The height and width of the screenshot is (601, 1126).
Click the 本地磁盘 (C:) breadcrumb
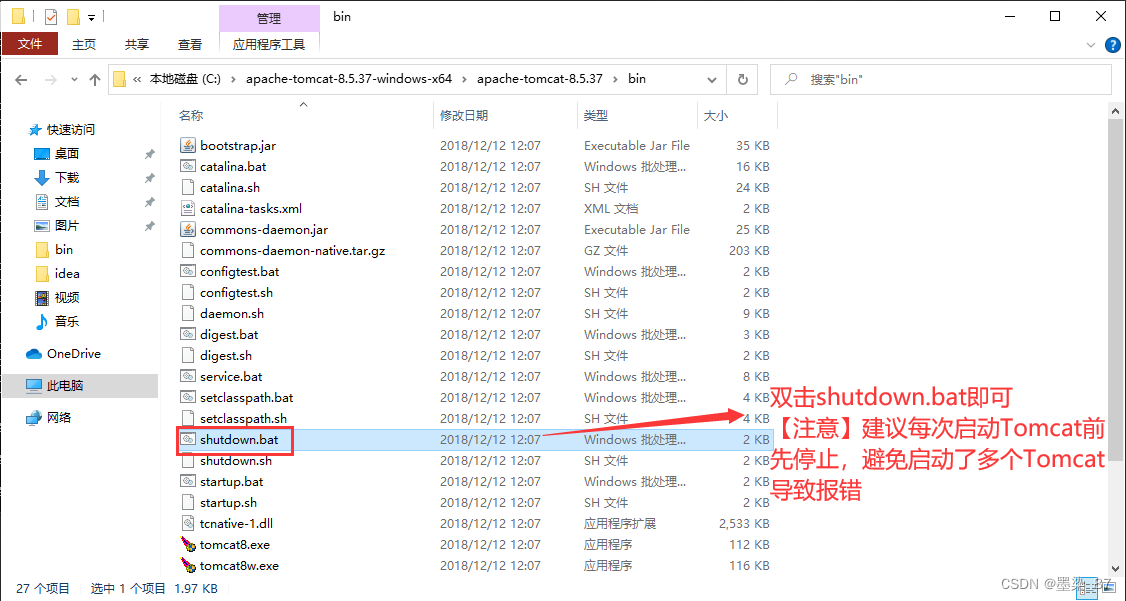click(185, 79)
